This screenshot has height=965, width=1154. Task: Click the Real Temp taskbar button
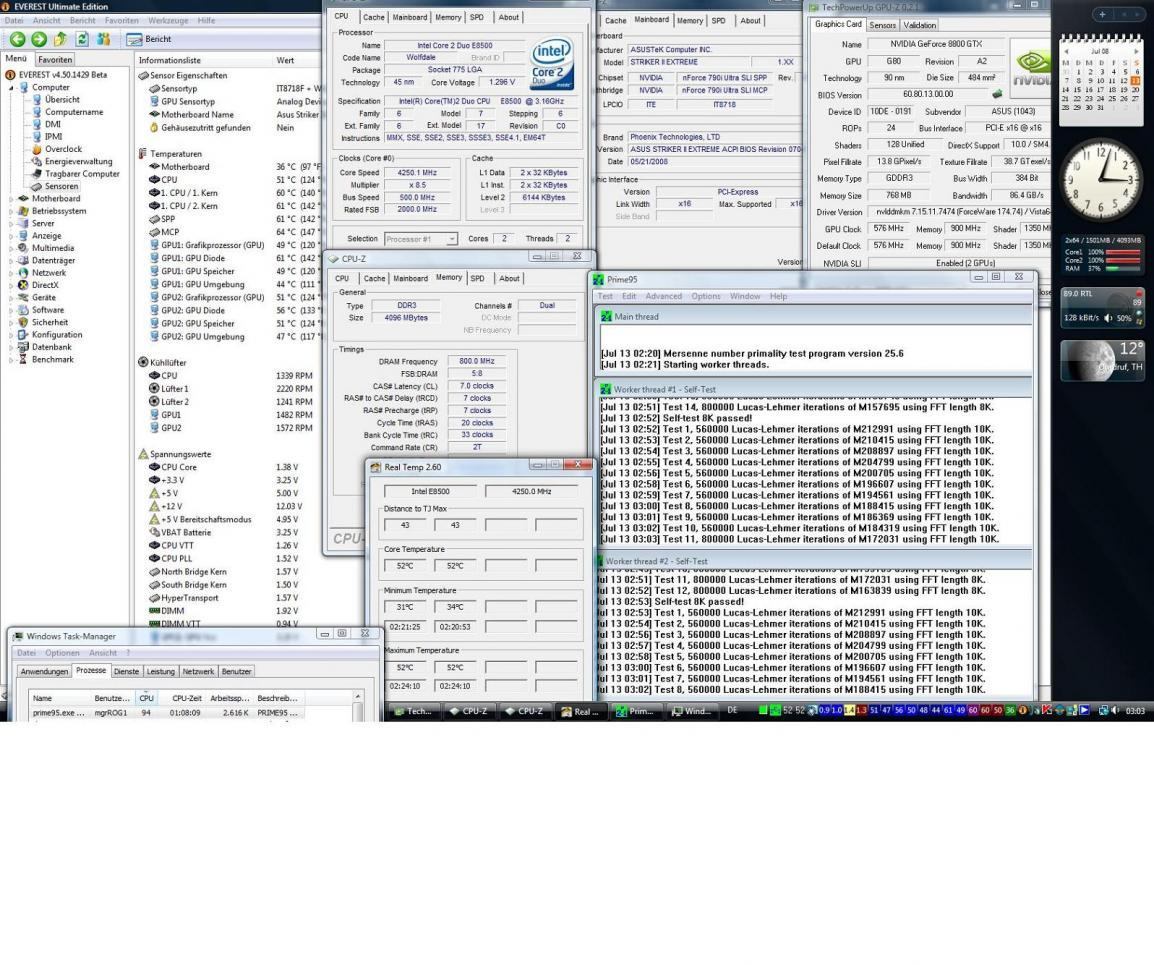tap(581, 711)
